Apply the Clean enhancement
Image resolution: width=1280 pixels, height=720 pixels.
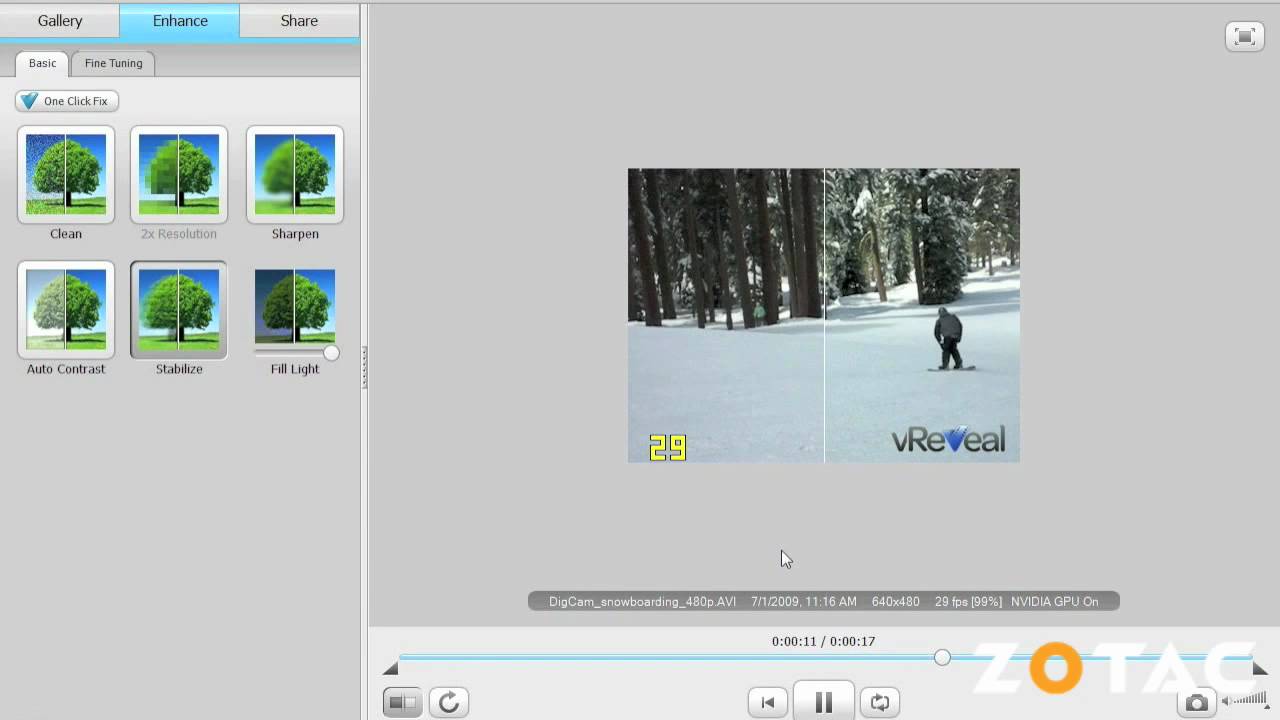tap(66, 175)
